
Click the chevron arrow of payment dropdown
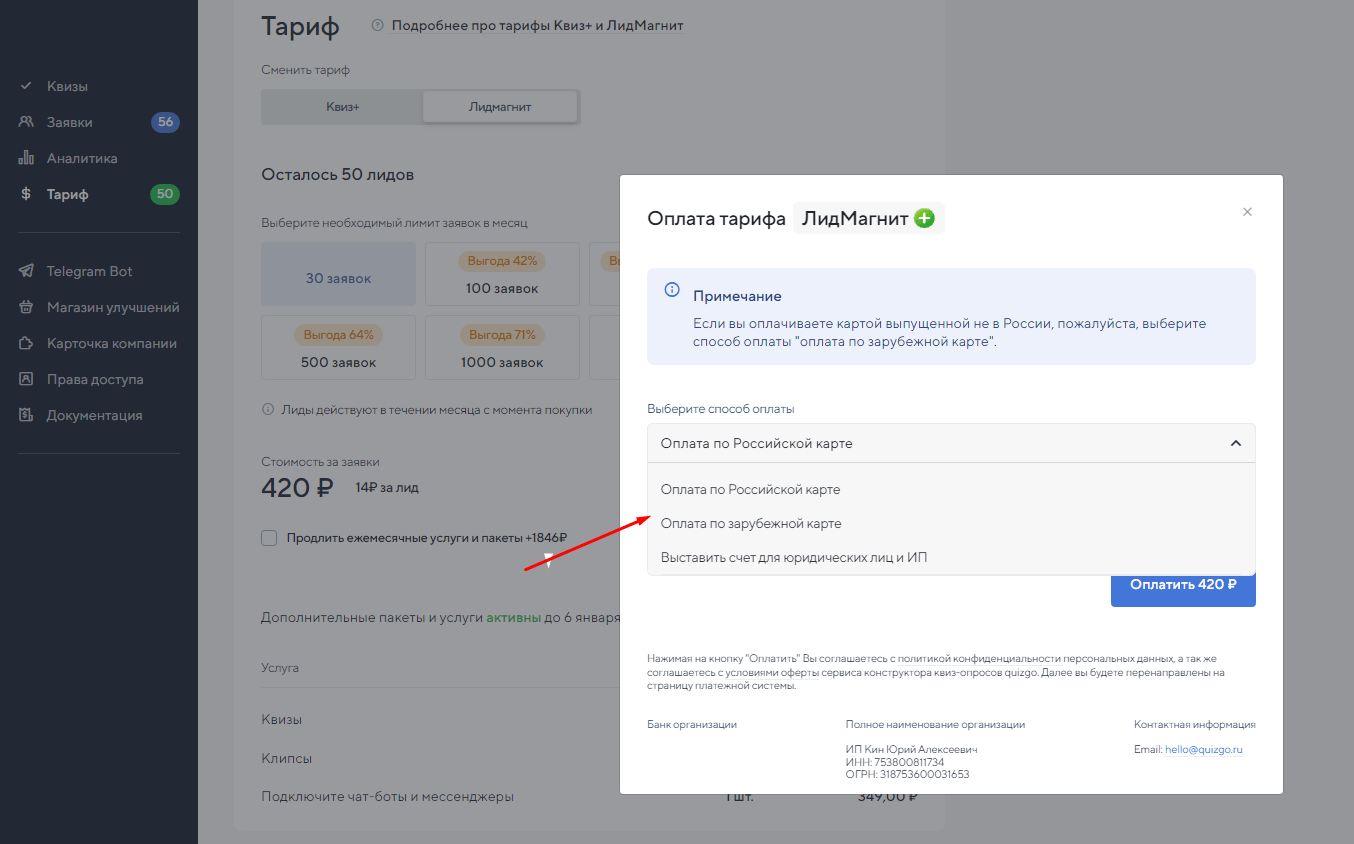tap(1236, 443)
